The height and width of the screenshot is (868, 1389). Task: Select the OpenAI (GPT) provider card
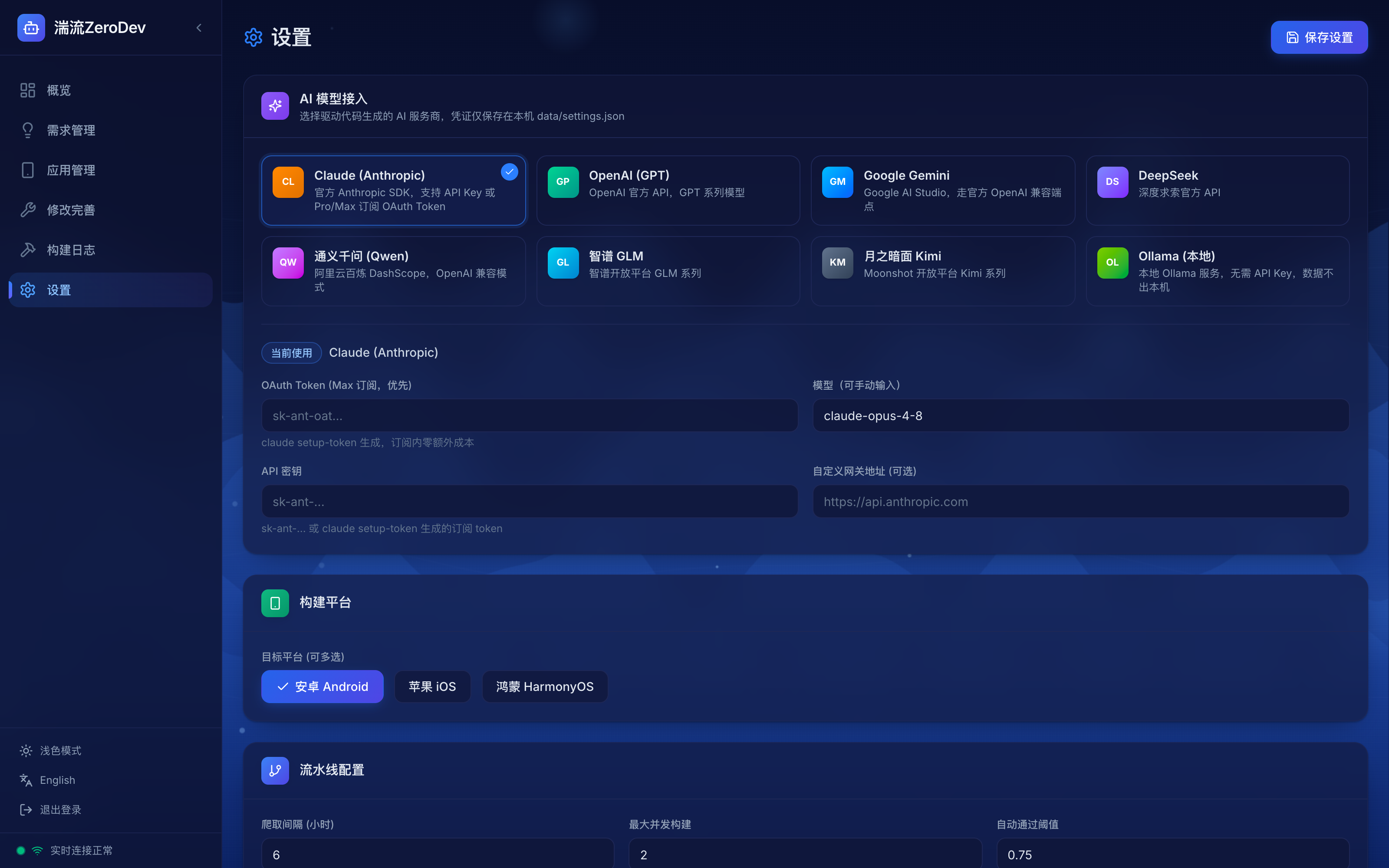tap(668, 191)
